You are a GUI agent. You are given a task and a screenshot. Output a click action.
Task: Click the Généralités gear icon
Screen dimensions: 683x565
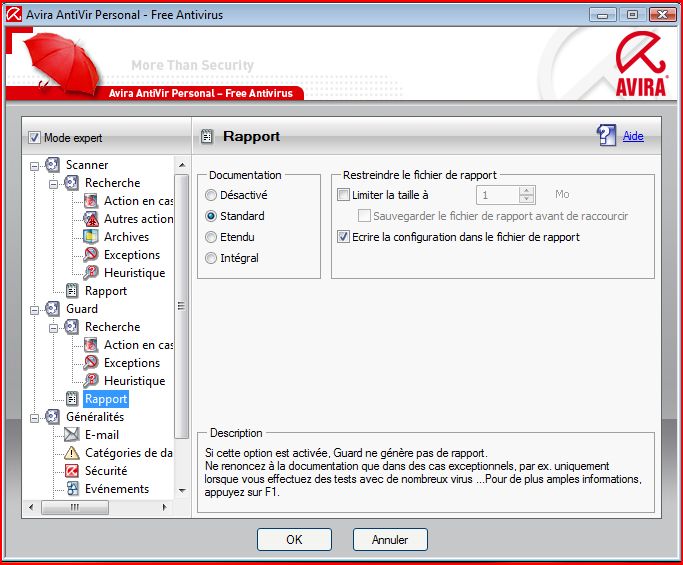click(x=52, y=416)
